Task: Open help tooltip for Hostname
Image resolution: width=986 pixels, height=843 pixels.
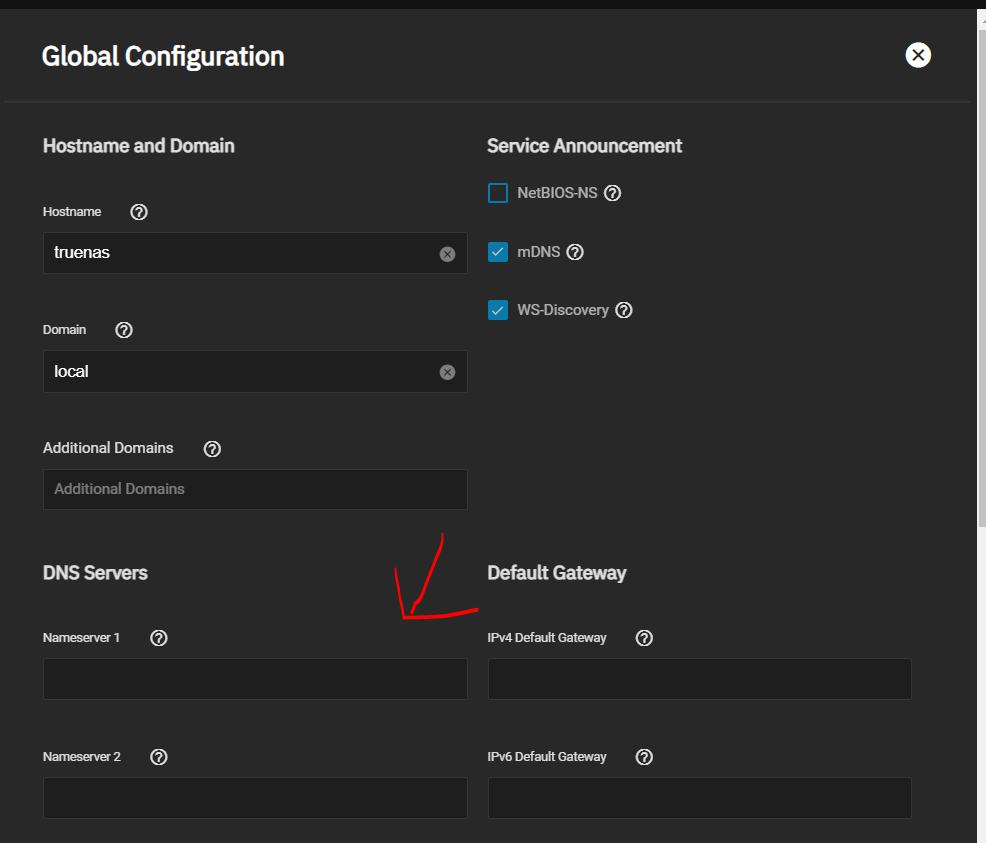Action: pyautogui.click(x=139, y=212)
